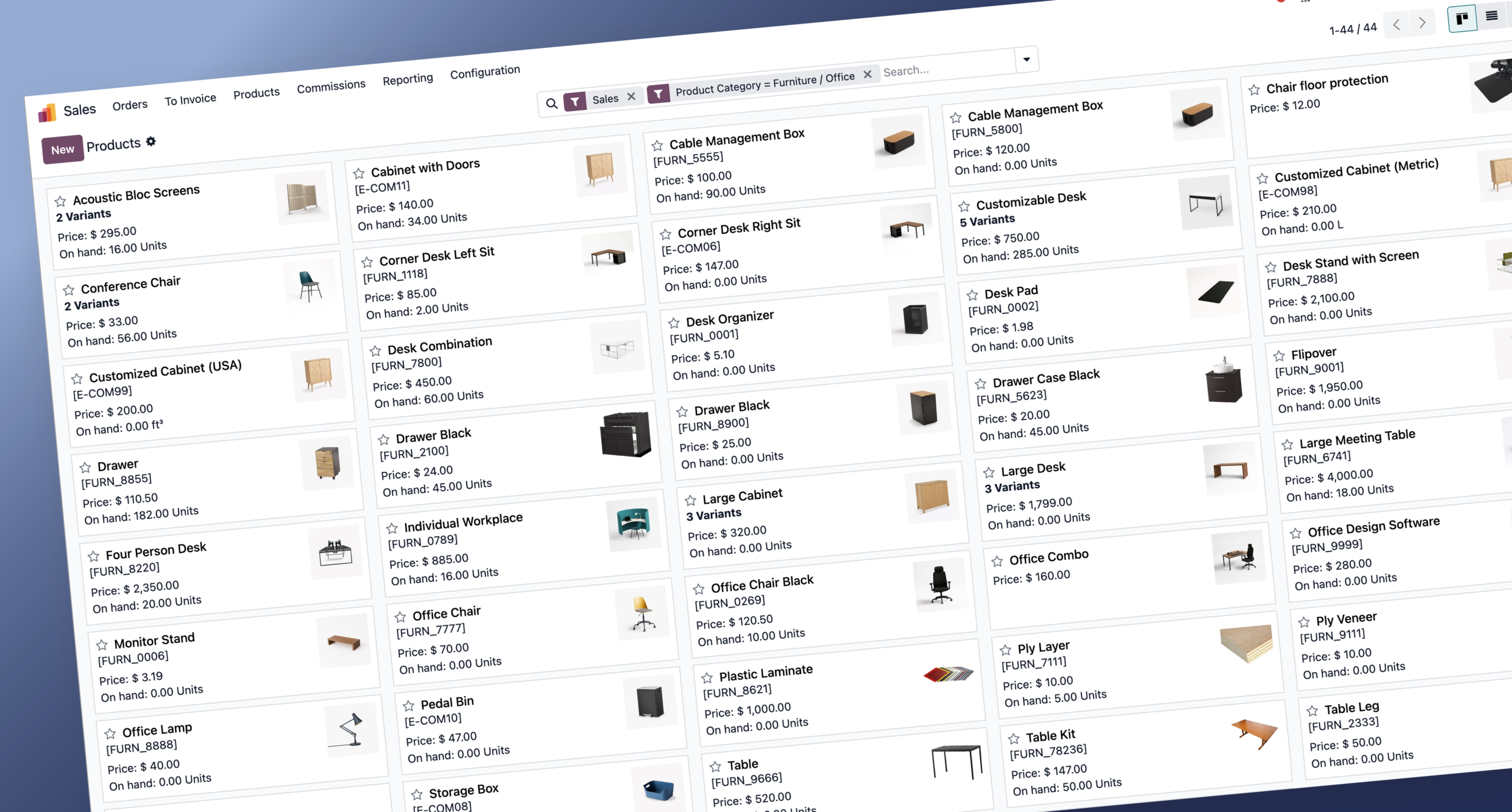1512x812 pixels.
Task: Click the 1-44 / 44 pager counter
Action: point(1353,29)
